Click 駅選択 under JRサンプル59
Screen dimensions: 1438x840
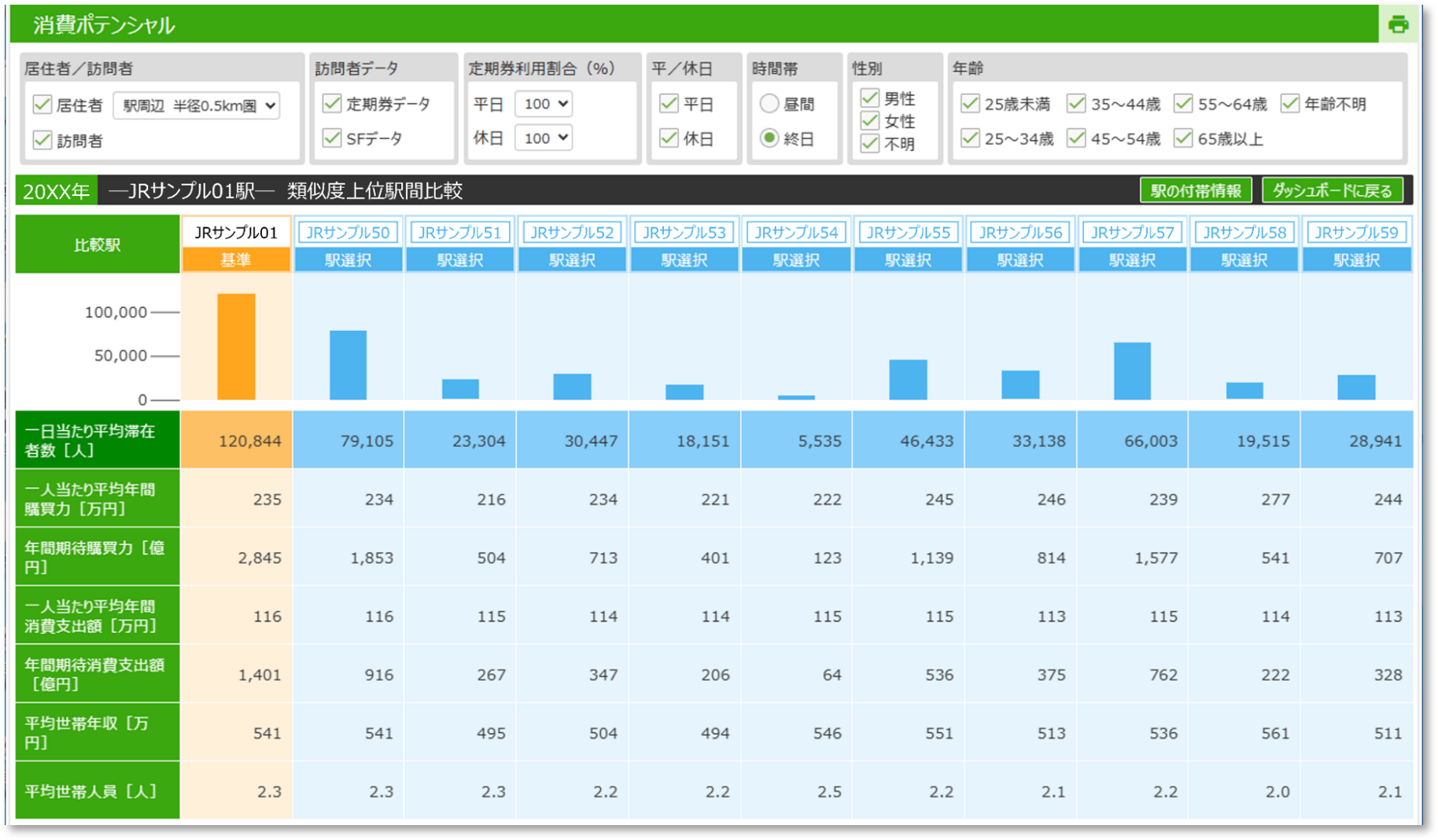1357,260
